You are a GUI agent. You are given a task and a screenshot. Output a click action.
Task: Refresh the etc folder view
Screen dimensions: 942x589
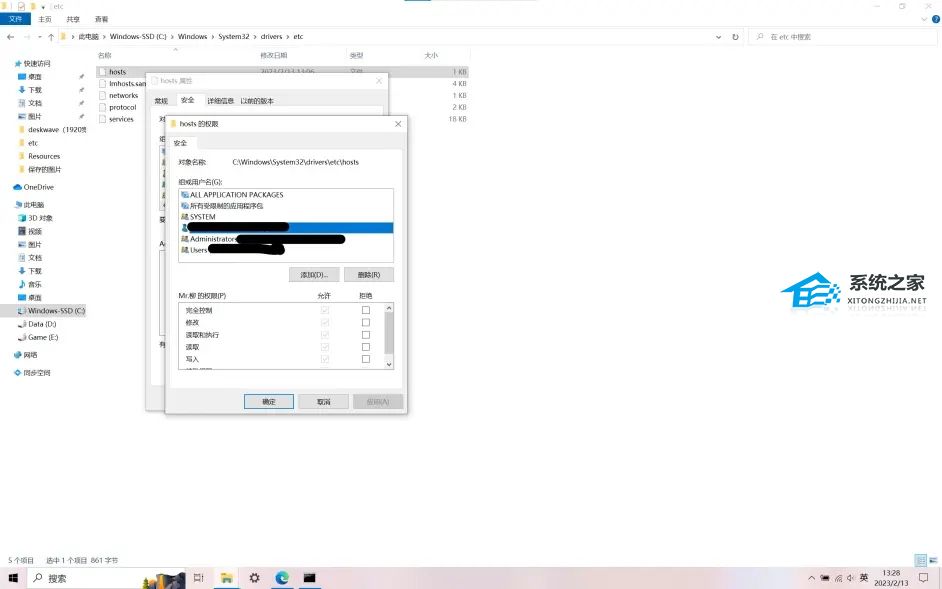pos(735,37)
